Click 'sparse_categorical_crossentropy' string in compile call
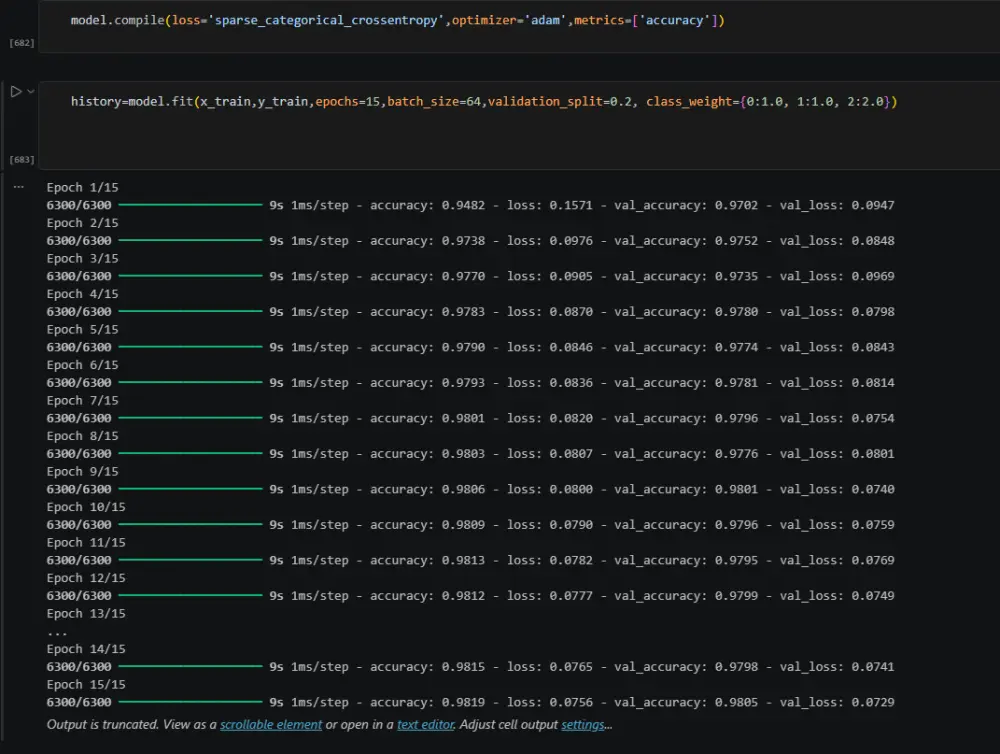Image resolution: width=1000 pixels, height=754 pixels. click(325, 20)
